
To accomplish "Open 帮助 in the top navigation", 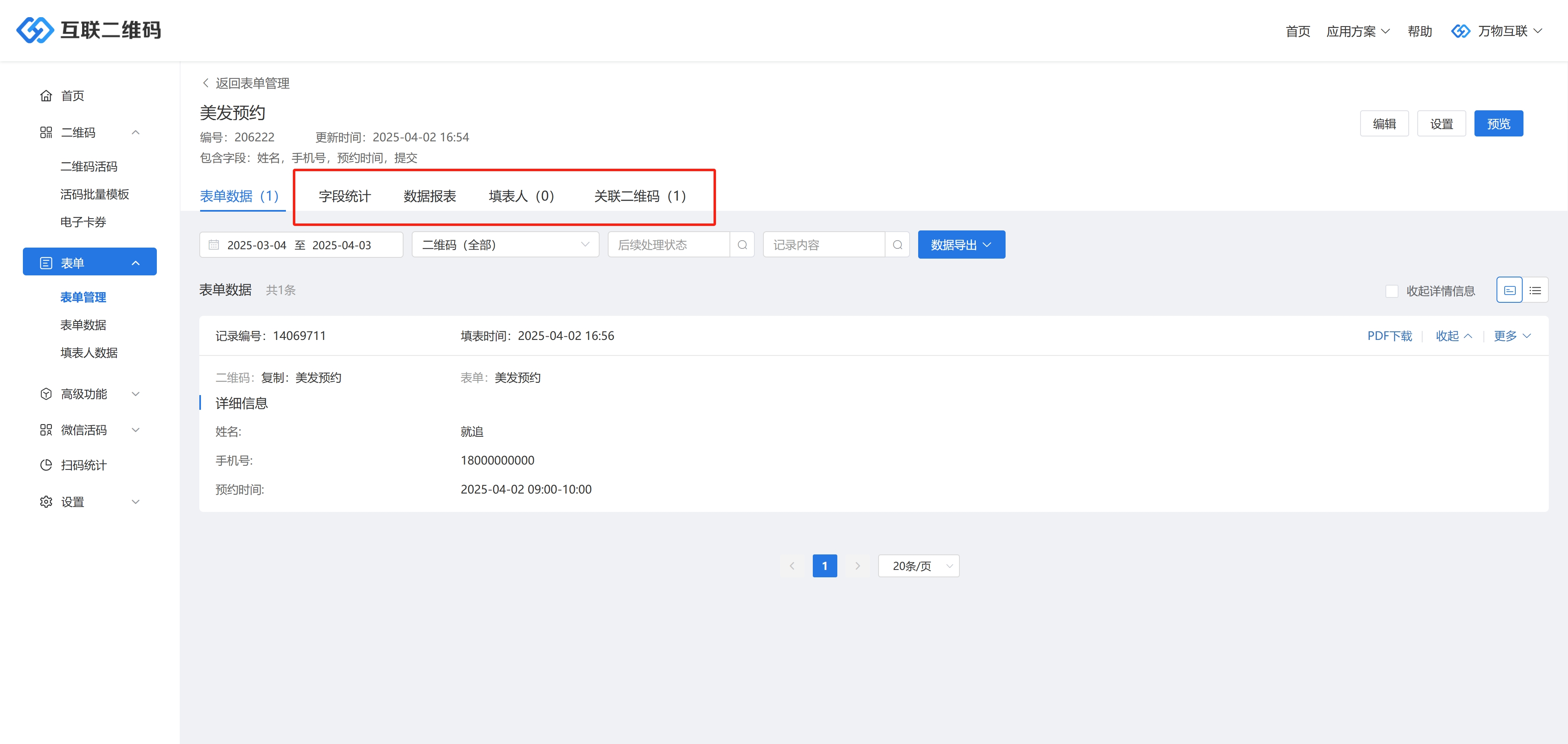I will [1419, 31].
